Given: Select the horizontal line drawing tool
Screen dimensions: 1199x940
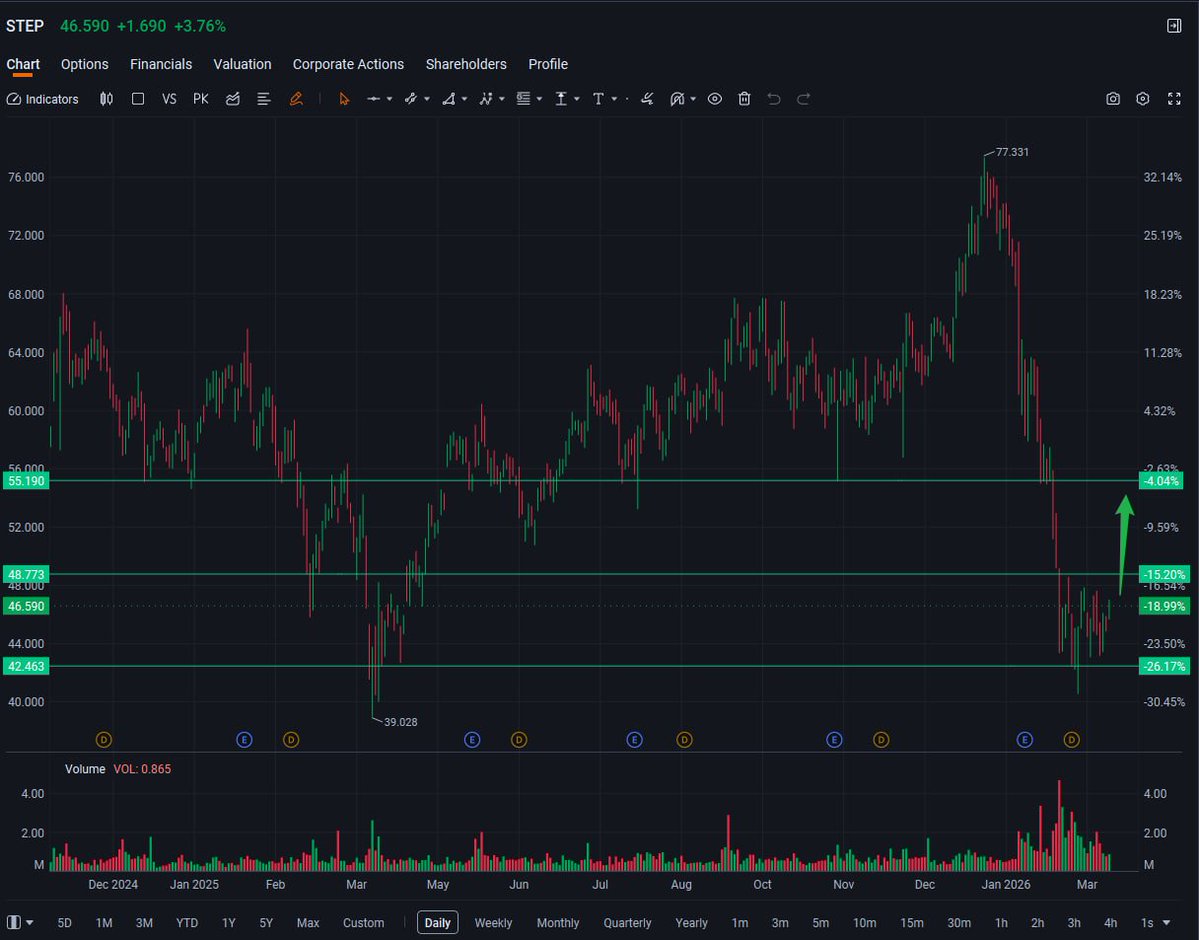Looking at the screenshot, I should click(373, 99).
